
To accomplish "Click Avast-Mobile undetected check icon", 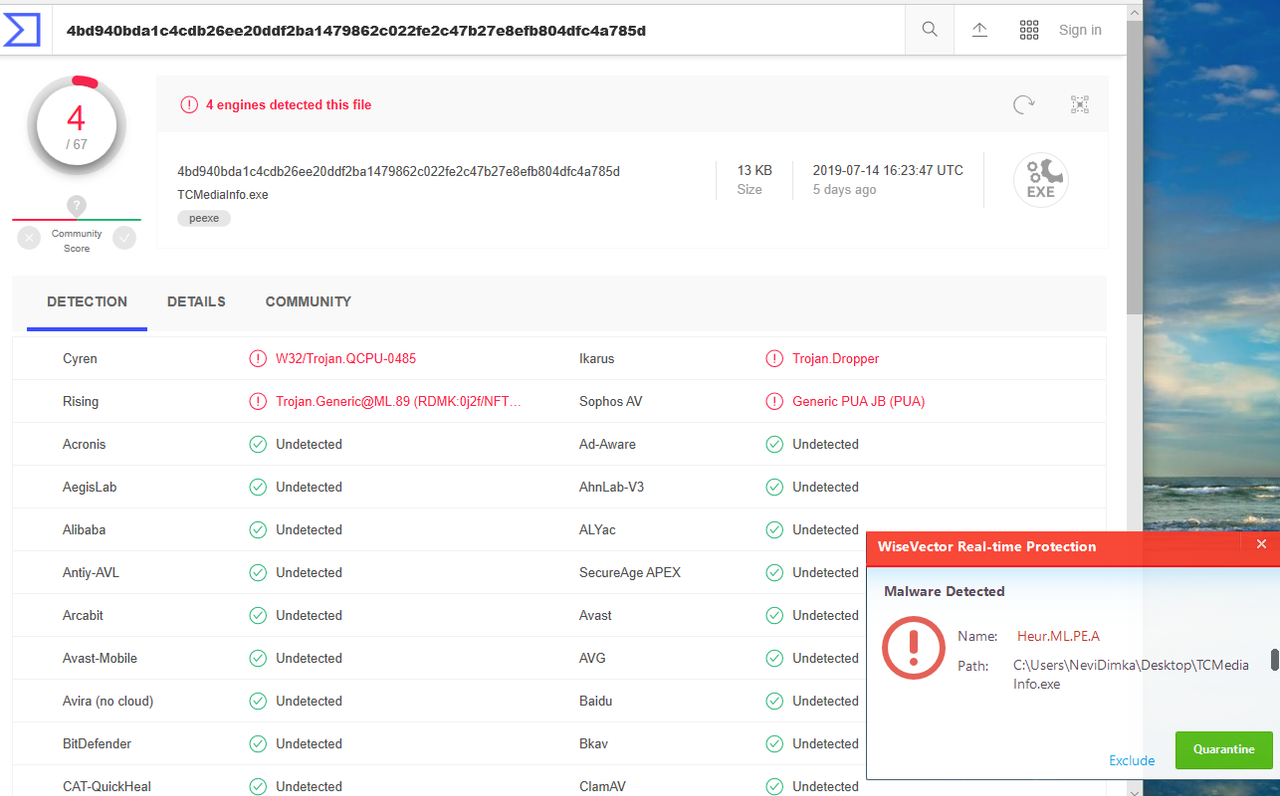I will pos(258,658).
